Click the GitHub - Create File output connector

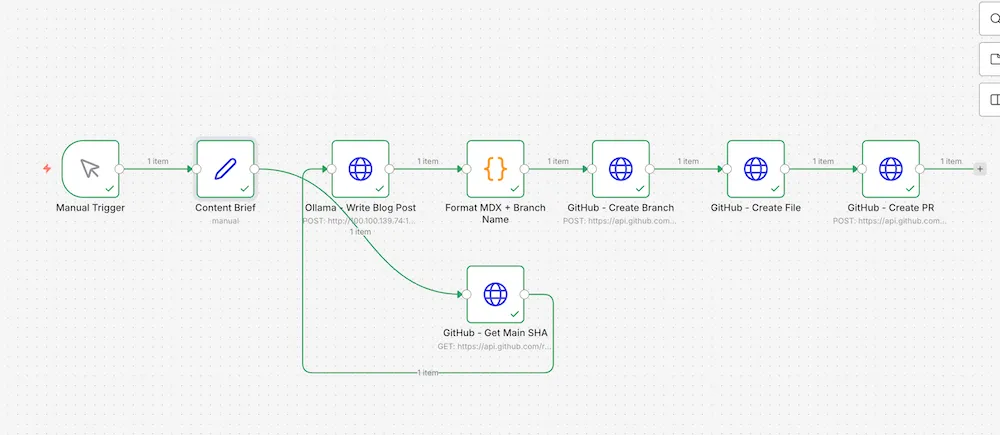tap(784, 169)
